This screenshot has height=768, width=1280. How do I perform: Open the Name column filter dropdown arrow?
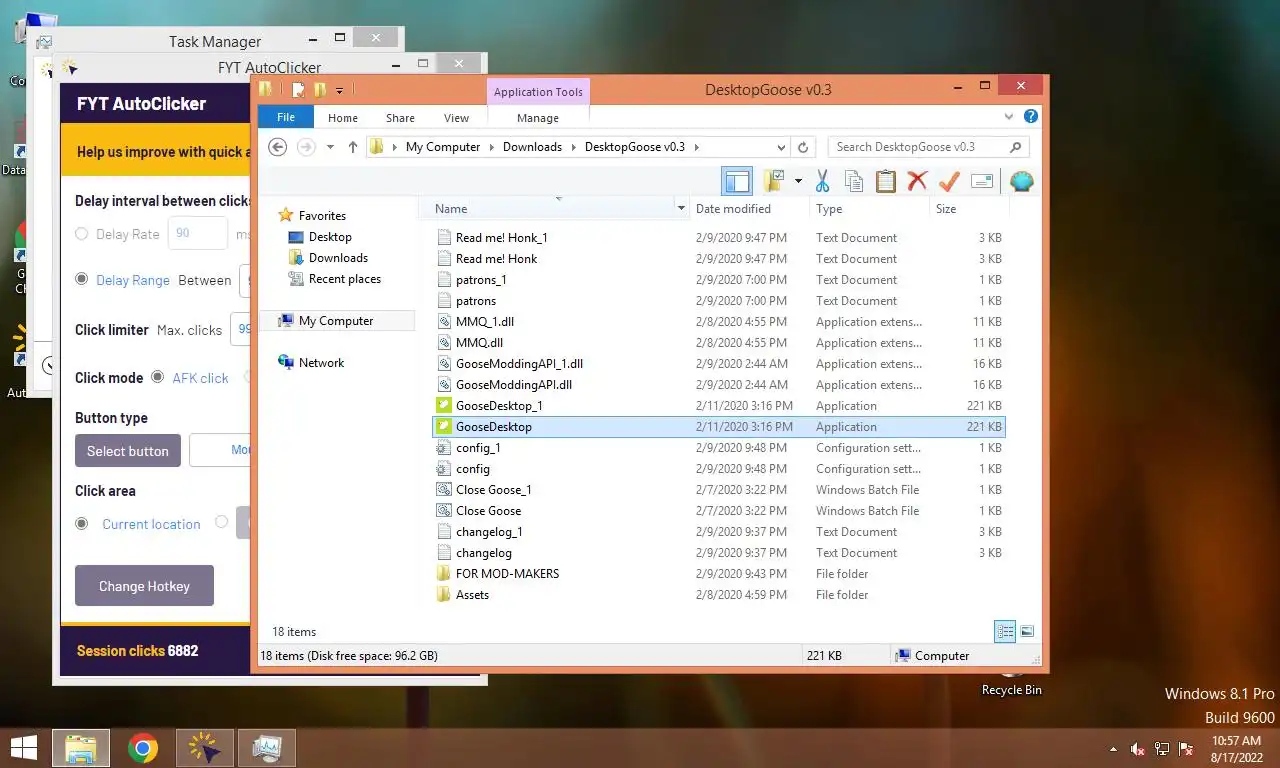tap(681, 209)
